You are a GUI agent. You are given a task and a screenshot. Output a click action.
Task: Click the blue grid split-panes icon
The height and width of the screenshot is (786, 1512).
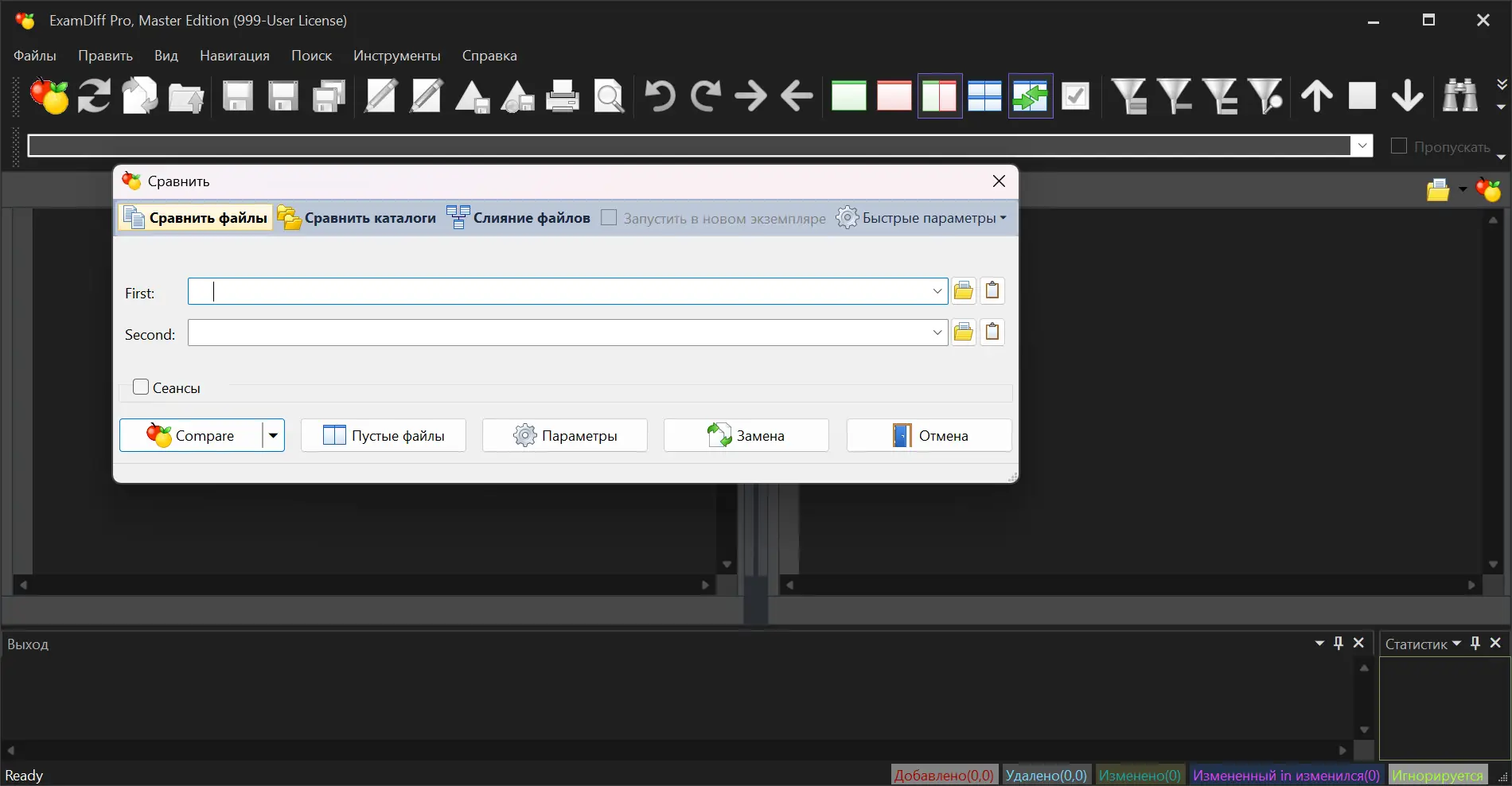[x=984, y=96]
